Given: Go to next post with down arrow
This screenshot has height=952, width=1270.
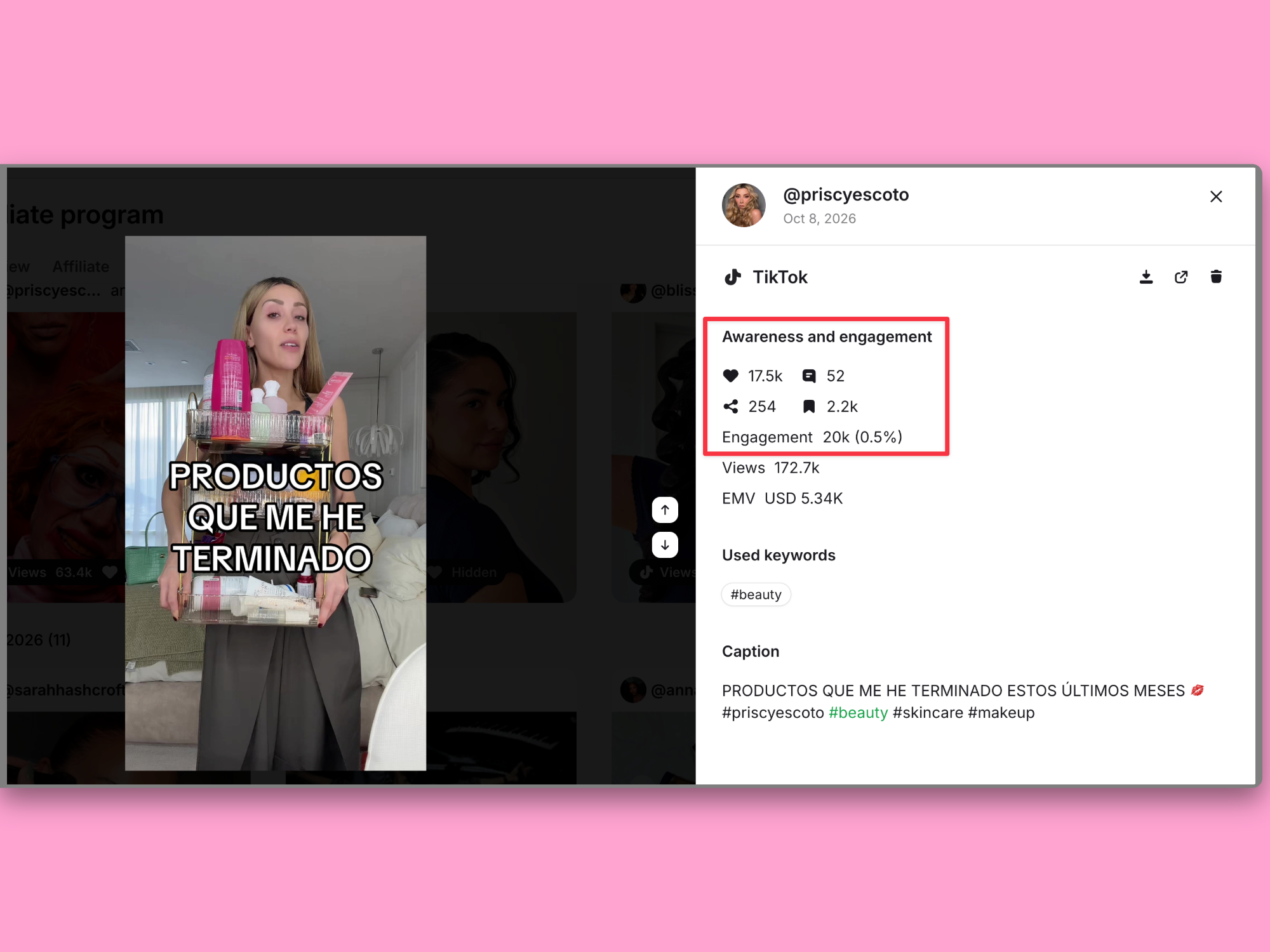Looking at the screenshot, I should [x=665, y=545].
